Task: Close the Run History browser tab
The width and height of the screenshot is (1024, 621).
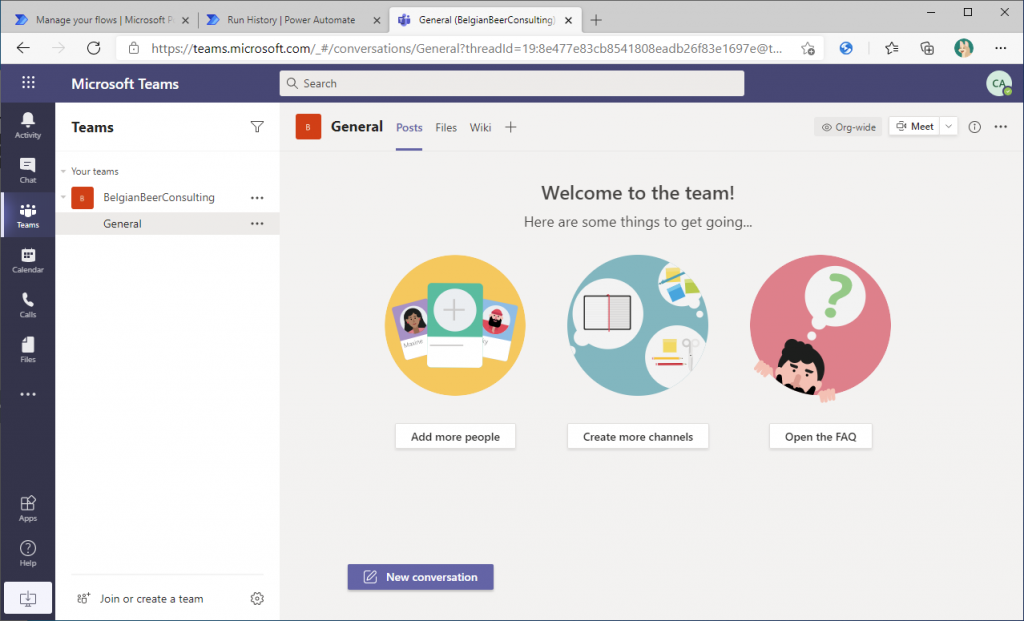Action: [x=377, y=20]
